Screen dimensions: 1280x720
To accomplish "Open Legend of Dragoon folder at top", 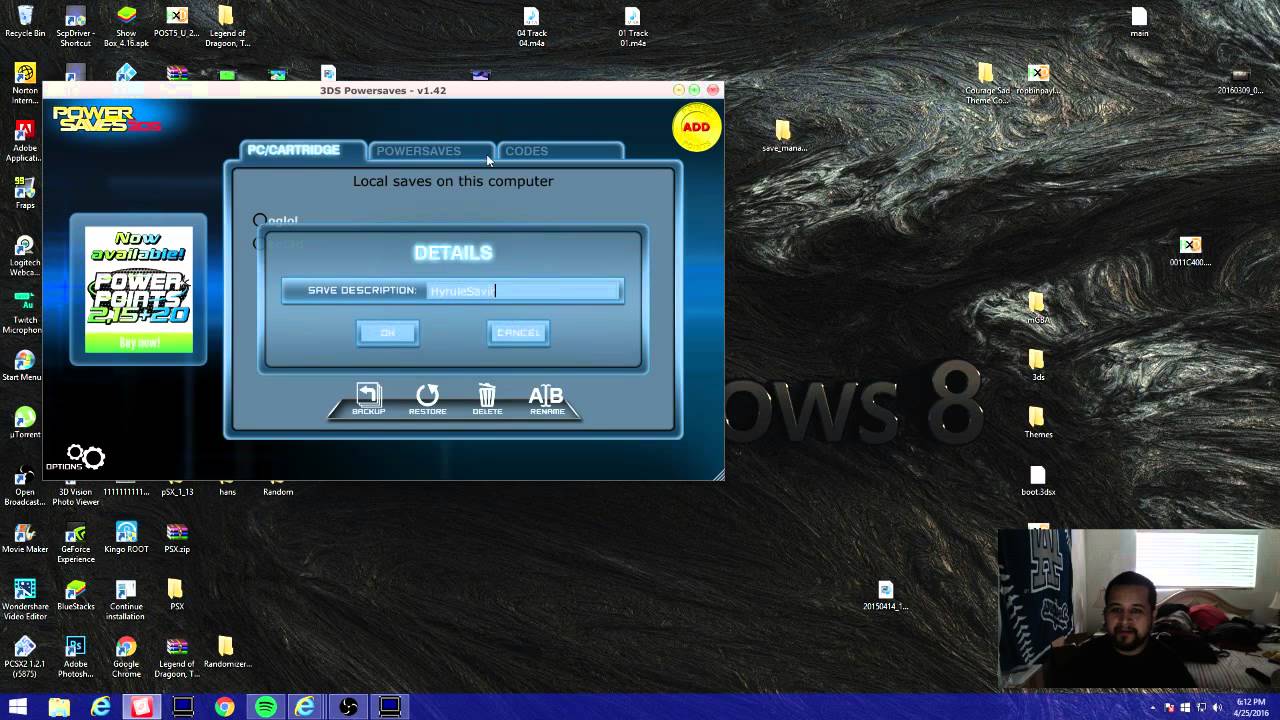I will [x=226, y=26].
